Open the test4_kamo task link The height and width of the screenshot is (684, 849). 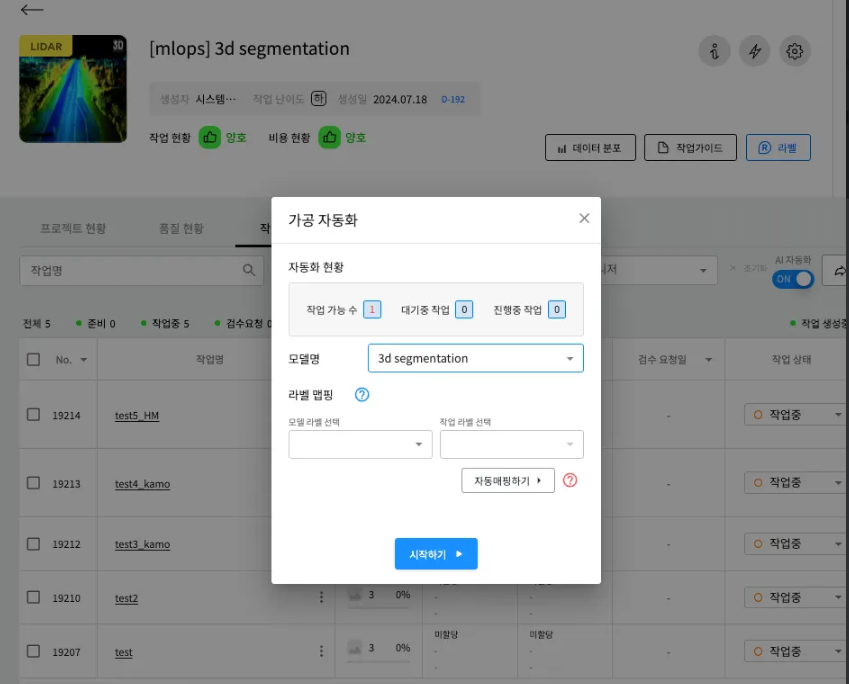pos(142,484)
